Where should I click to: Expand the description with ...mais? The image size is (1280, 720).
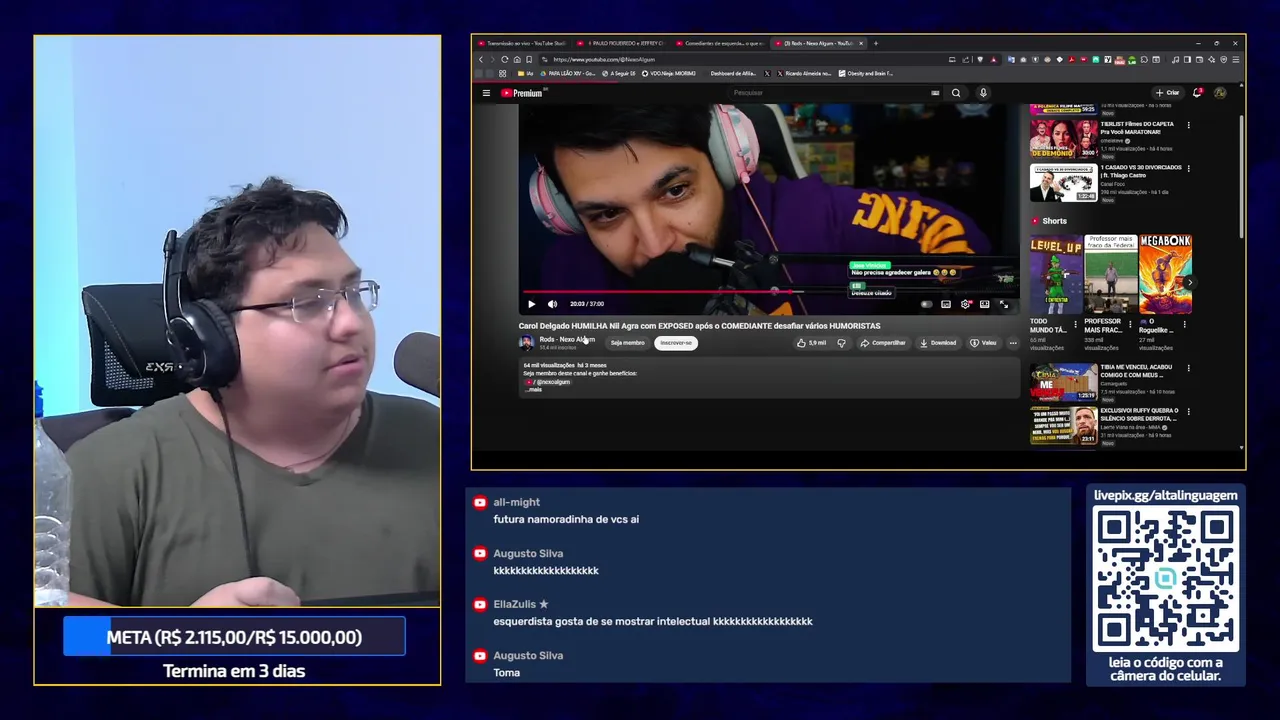click(x=532, y=389)
